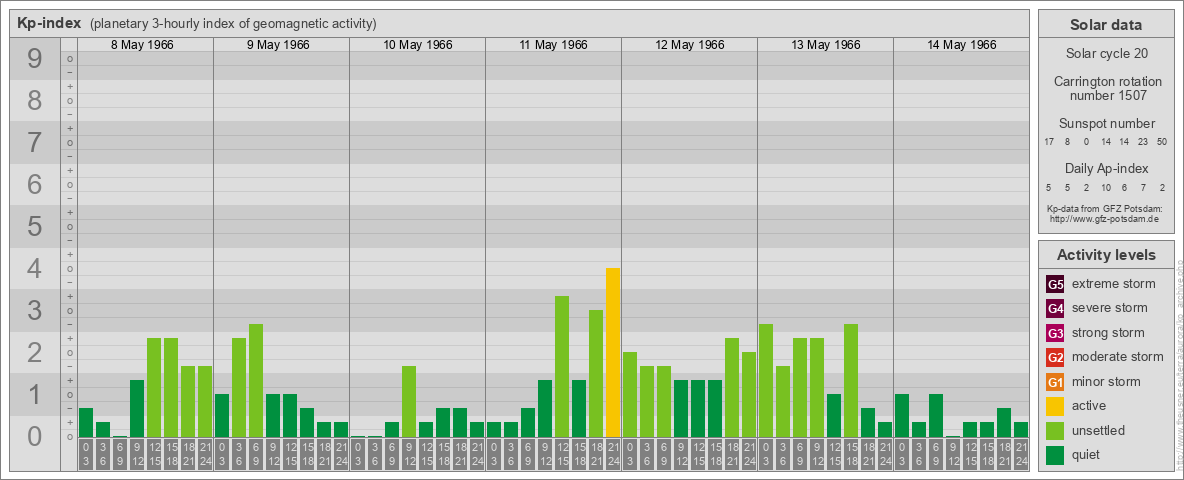The width and height of the screenshot is (1184, 480).
Task: Click the 9 May 6-9 bar
Action: pos(256,380)
